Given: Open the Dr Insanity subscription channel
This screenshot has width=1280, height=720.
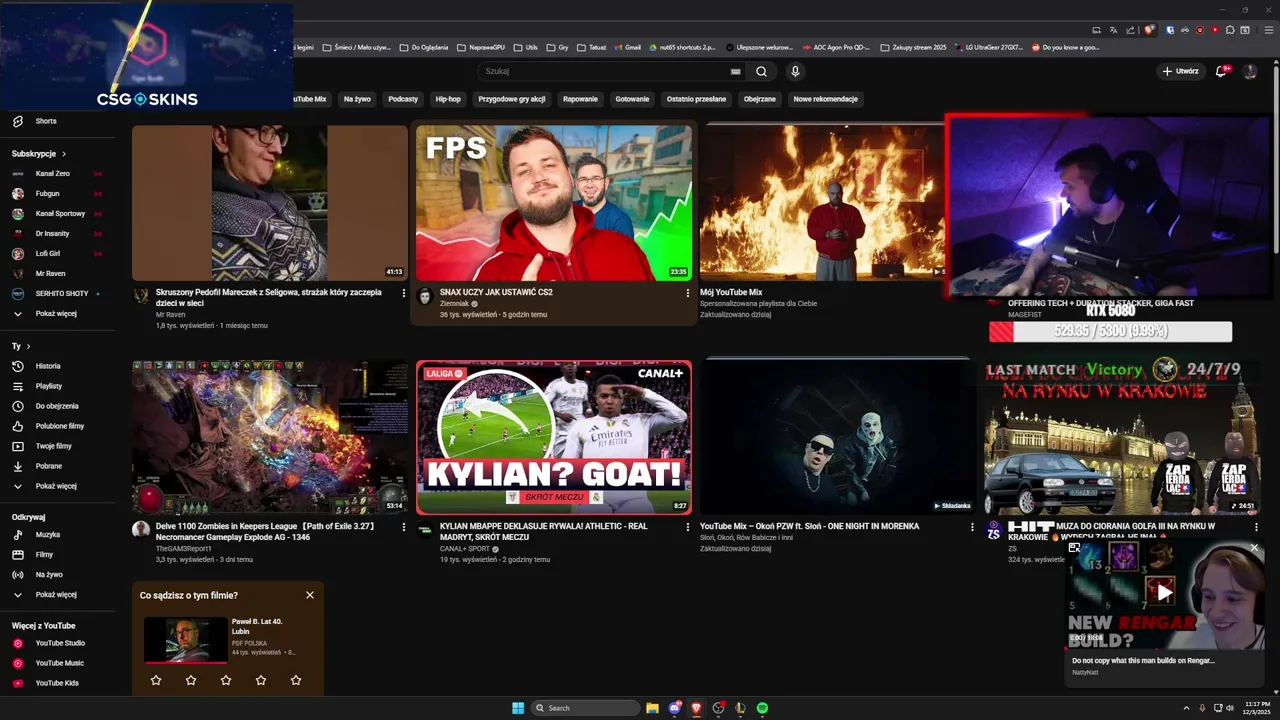Looking at the screenshot, I should (52, 234).
